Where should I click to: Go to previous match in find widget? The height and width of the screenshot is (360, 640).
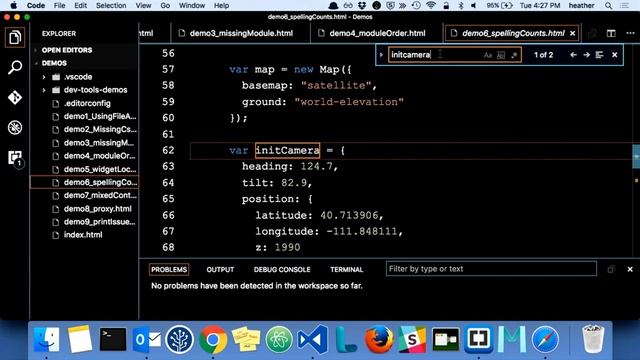(573, 55)
